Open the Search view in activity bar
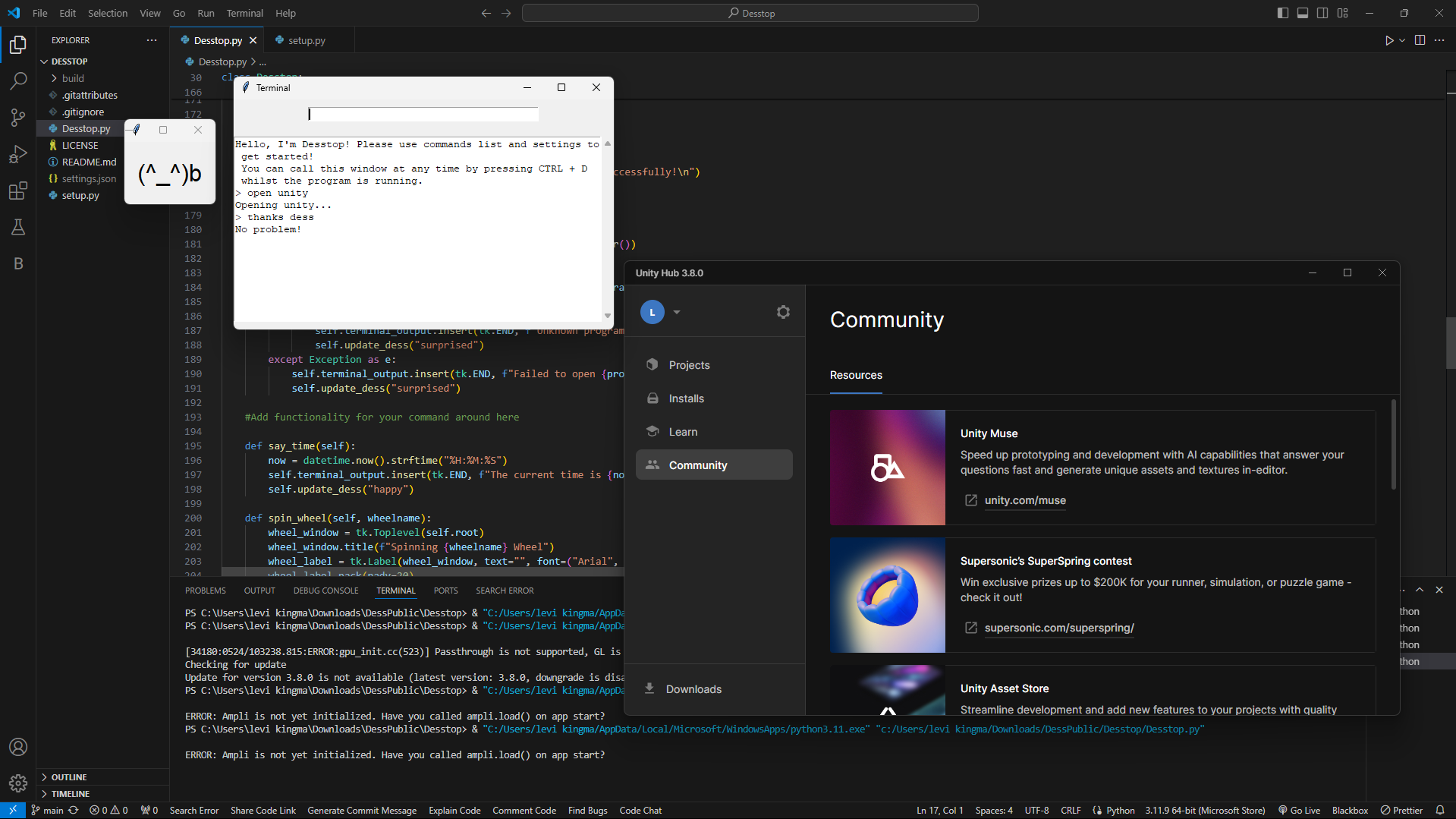This screenshot has width=1456, height=819. (18, 80)
